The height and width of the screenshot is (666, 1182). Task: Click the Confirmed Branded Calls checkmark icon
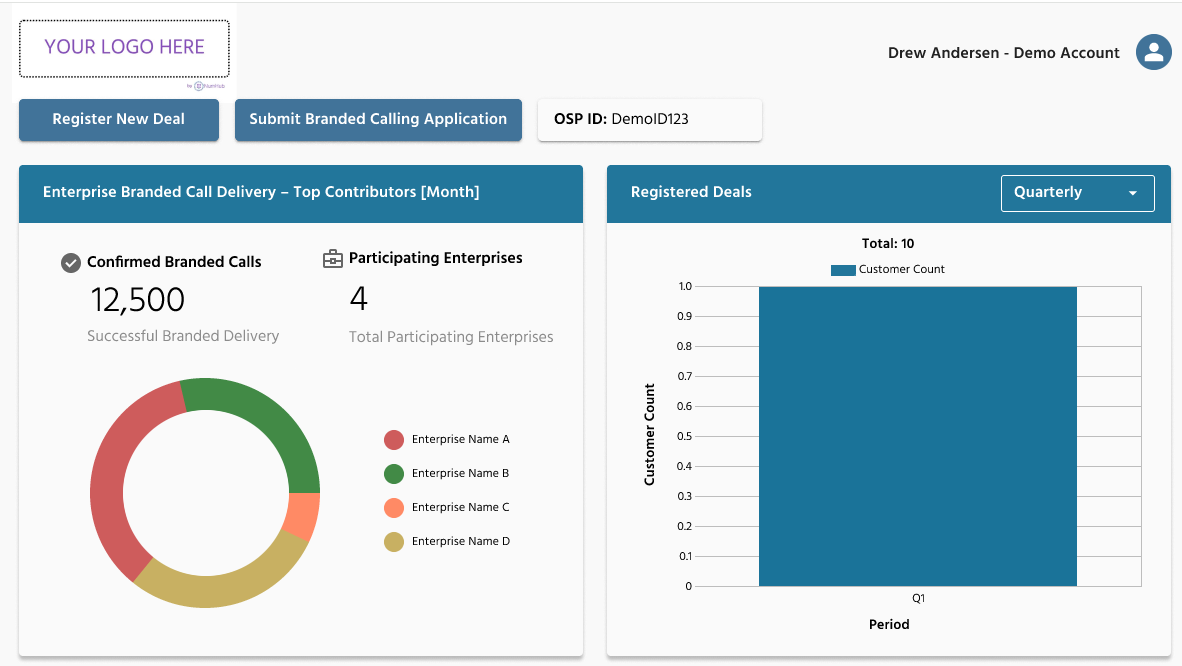(71, 262)
